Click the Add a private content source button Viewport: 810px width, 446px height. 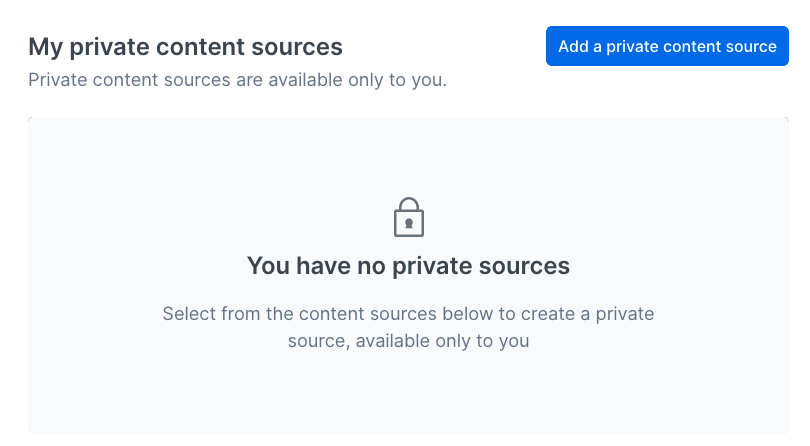click(667, 46)
